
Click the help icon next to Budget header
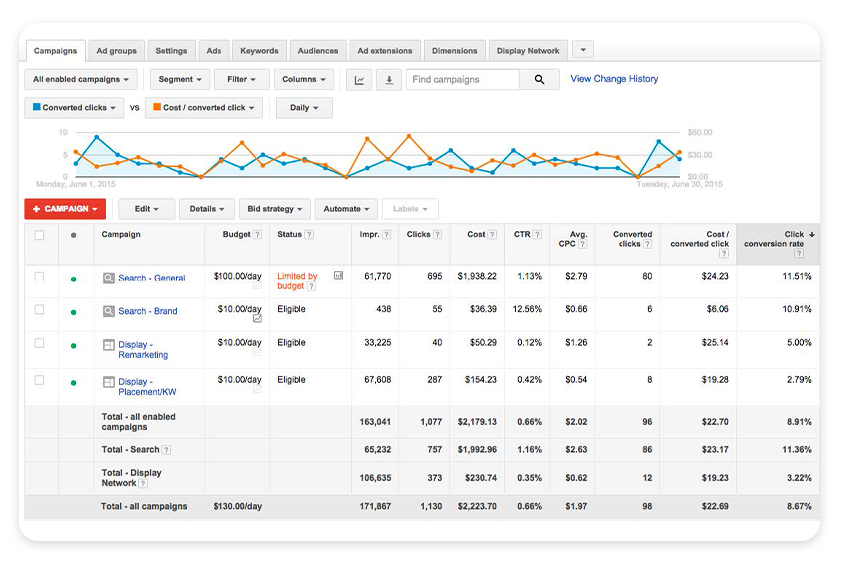(x=257, y=235)
